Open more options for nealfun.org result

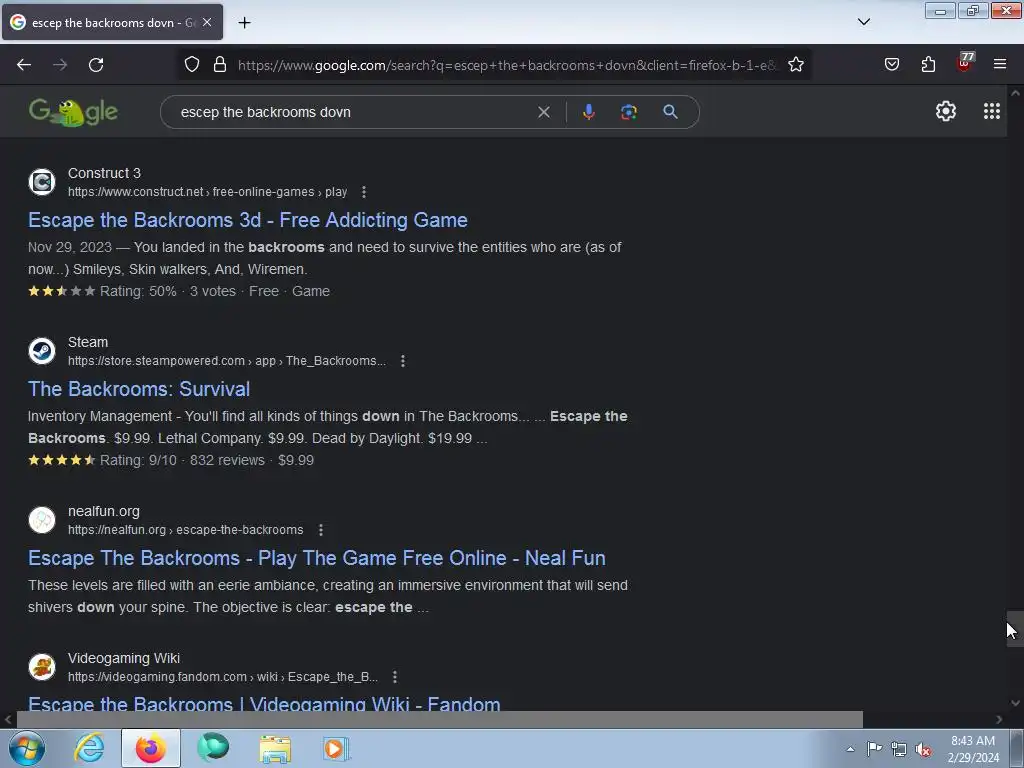(x=321, y=530)
